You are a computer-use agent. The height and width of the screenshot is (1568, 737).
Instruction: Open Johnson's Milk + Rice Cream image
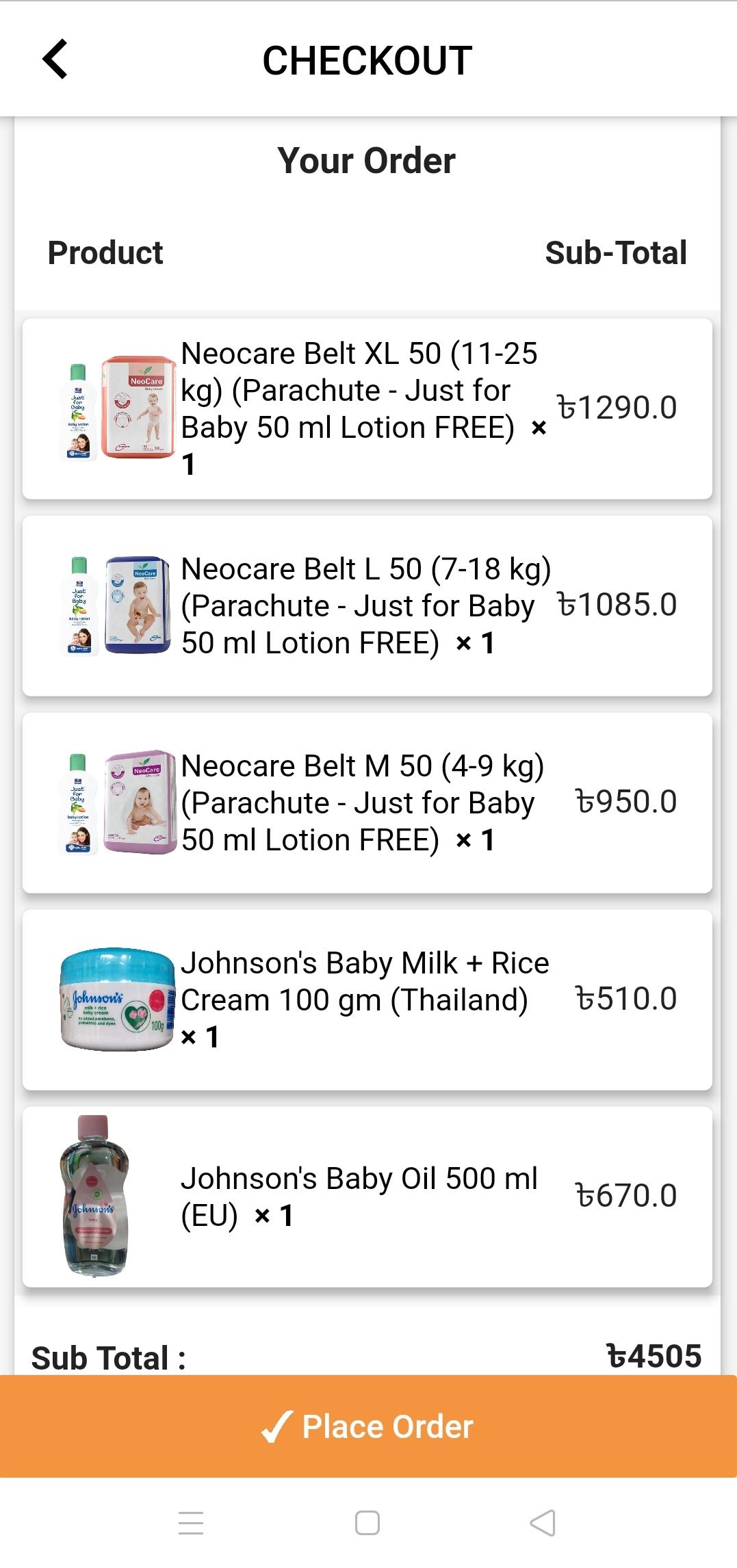[x=117, y=999]
